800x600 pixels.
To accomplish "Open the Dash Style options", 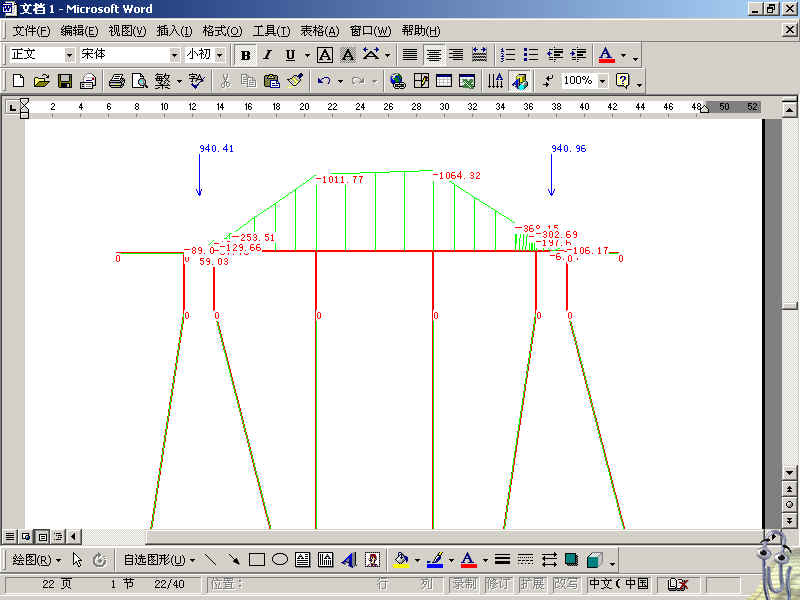I will (526, 560).
